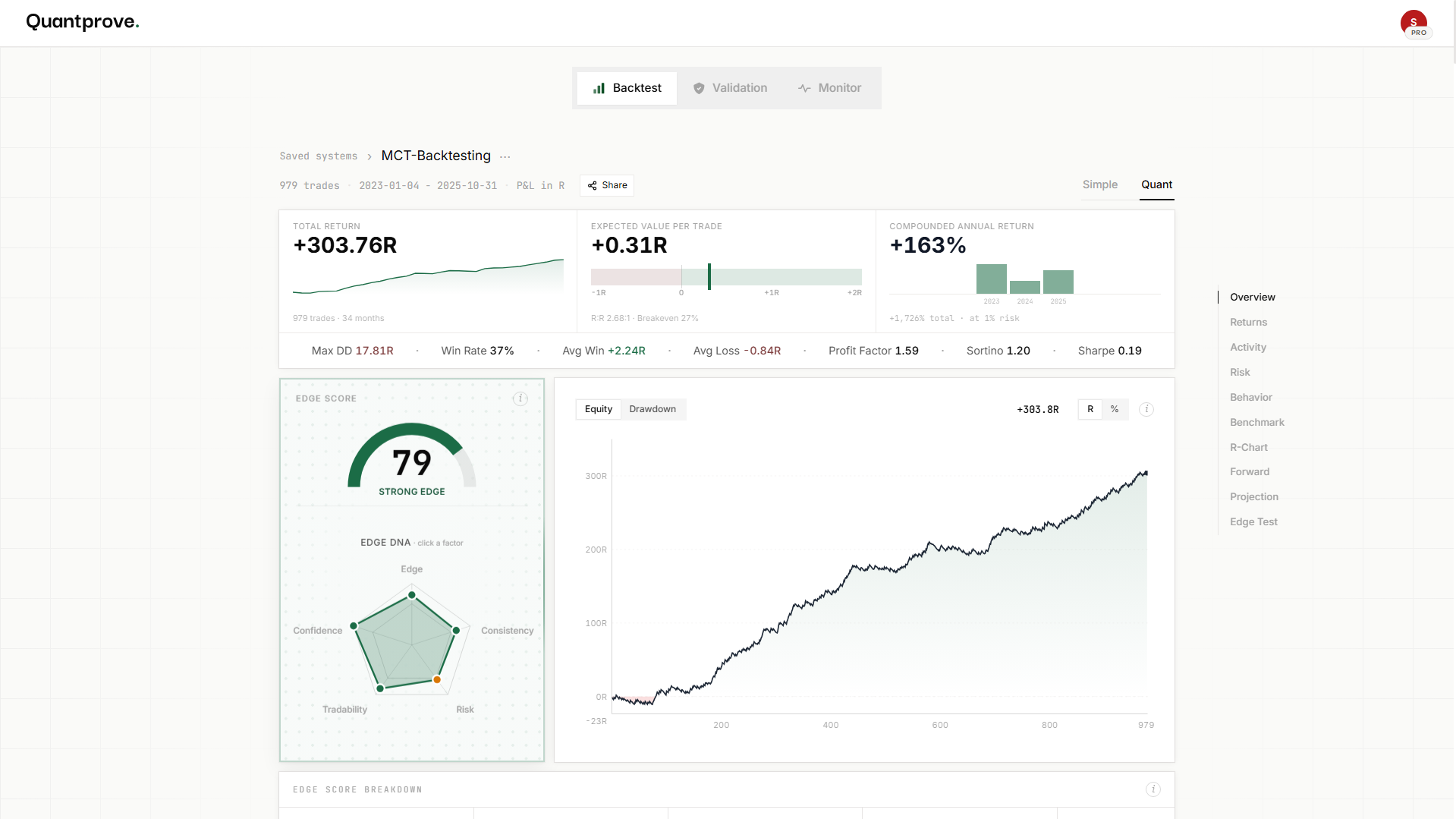The image size is (1456, 819).
Task: Click the Edge label on radar
Action: (412, 569)
